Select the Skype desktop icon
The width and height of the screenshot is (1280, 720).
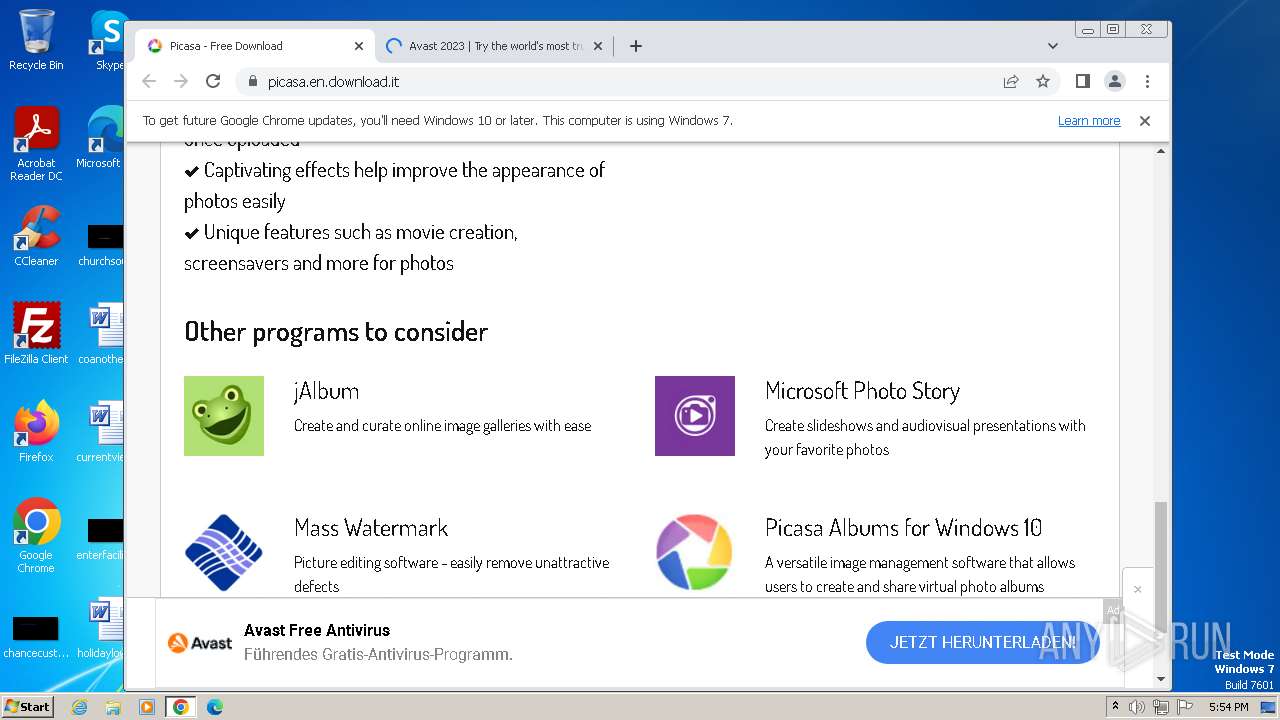point(108,40)
